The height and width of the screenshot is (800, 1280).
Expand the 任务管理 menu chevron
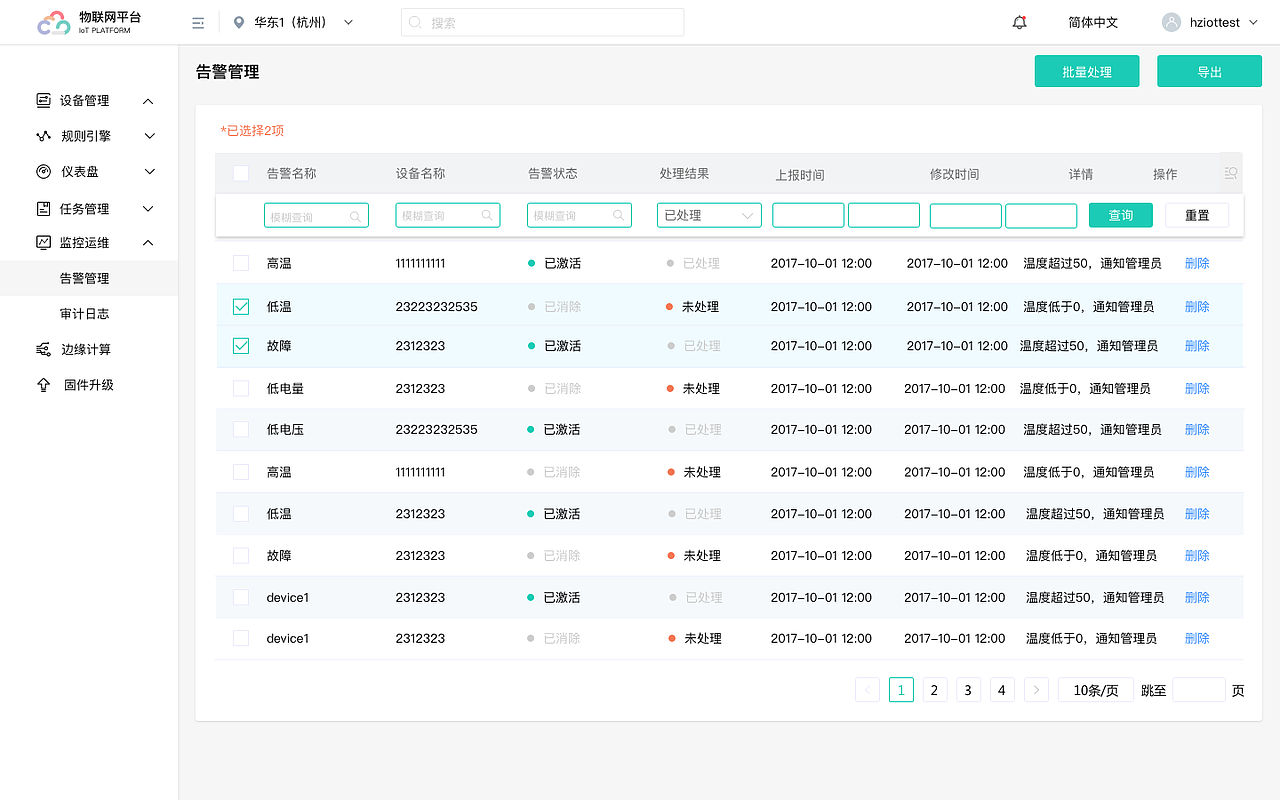[x=148, y=208]
